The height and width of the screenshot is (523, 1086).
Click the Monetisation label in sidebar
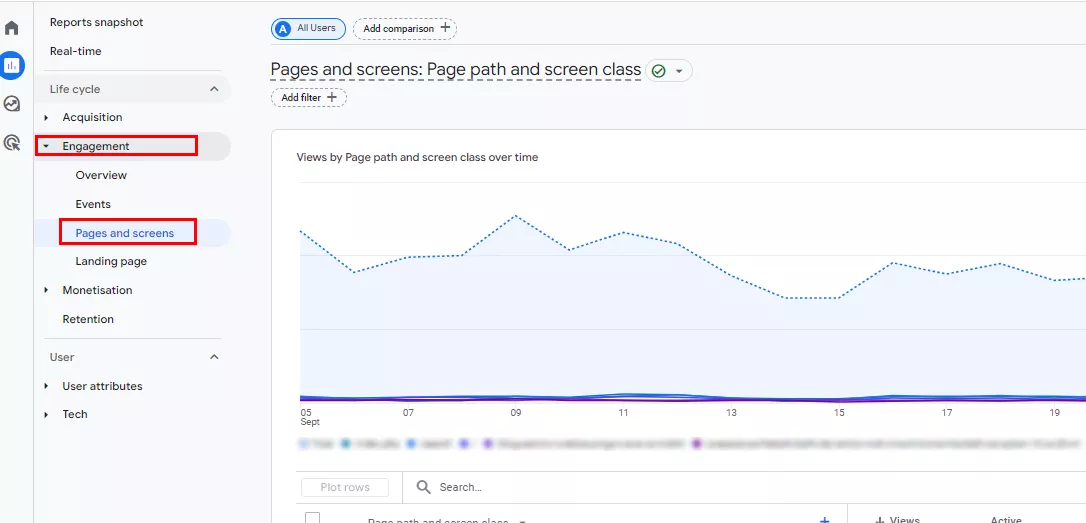click(x=97, y=290)
